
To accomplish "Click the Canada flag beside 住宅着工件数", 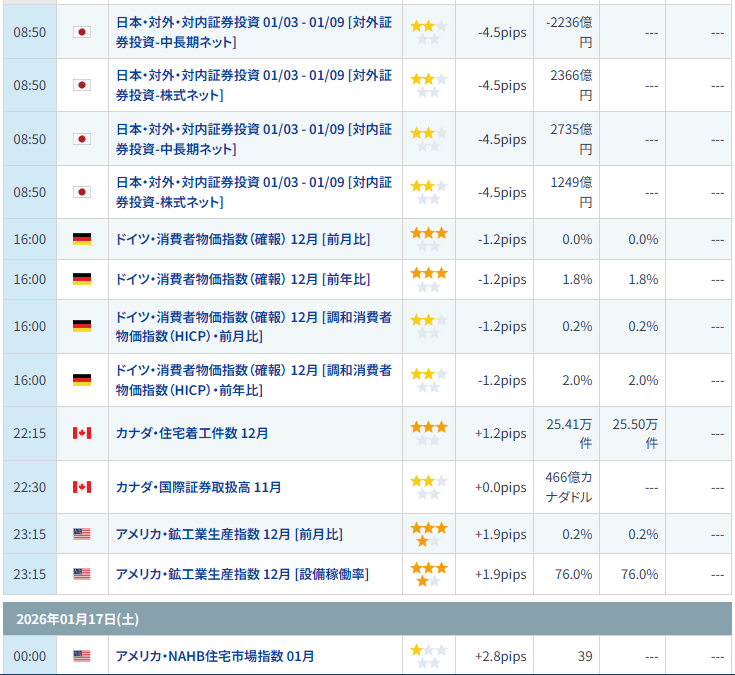I will click(x=82, y=433).
